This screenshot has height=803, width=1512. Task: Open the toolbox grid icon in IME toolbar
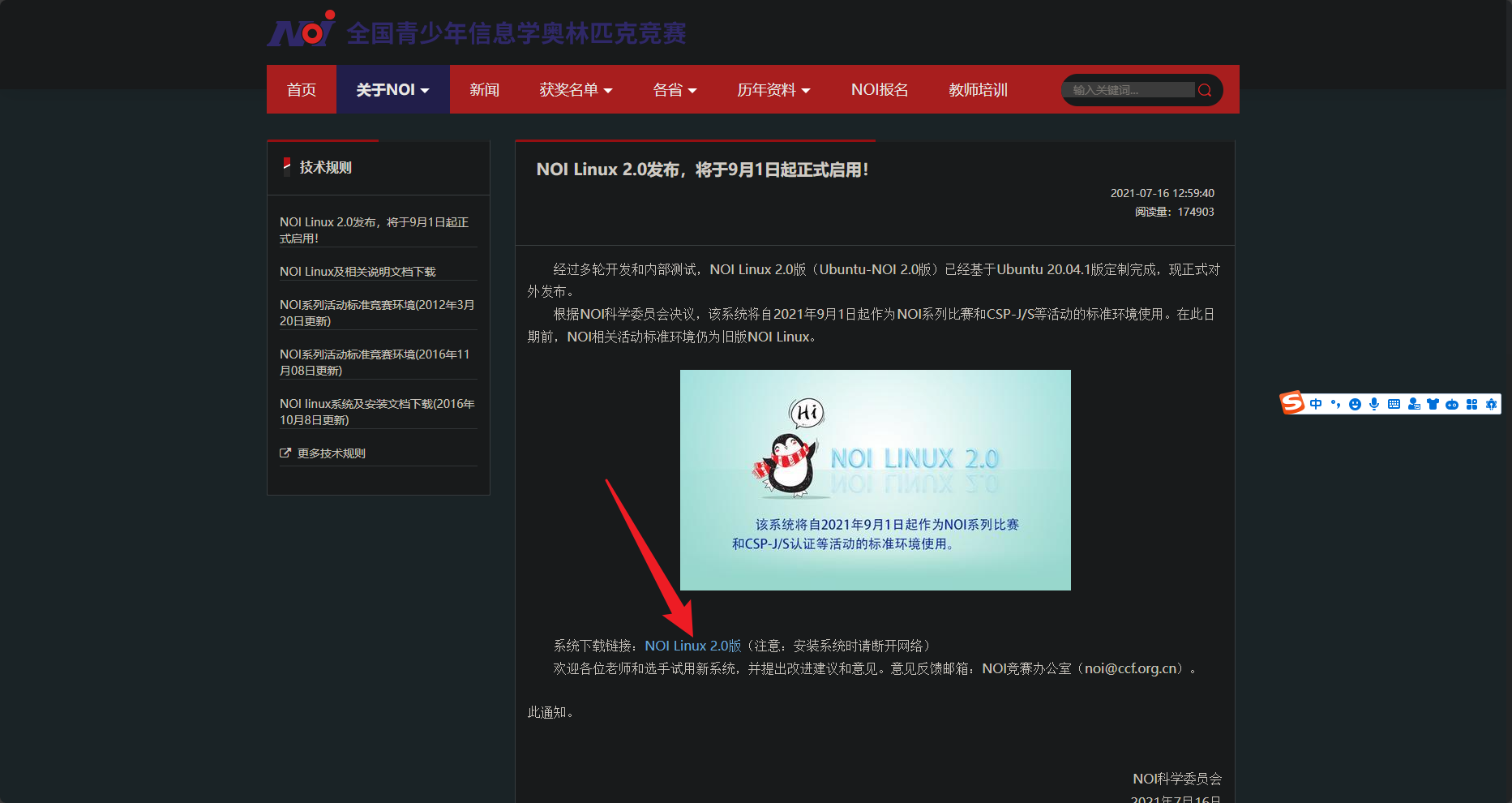tap(1471, 404)
